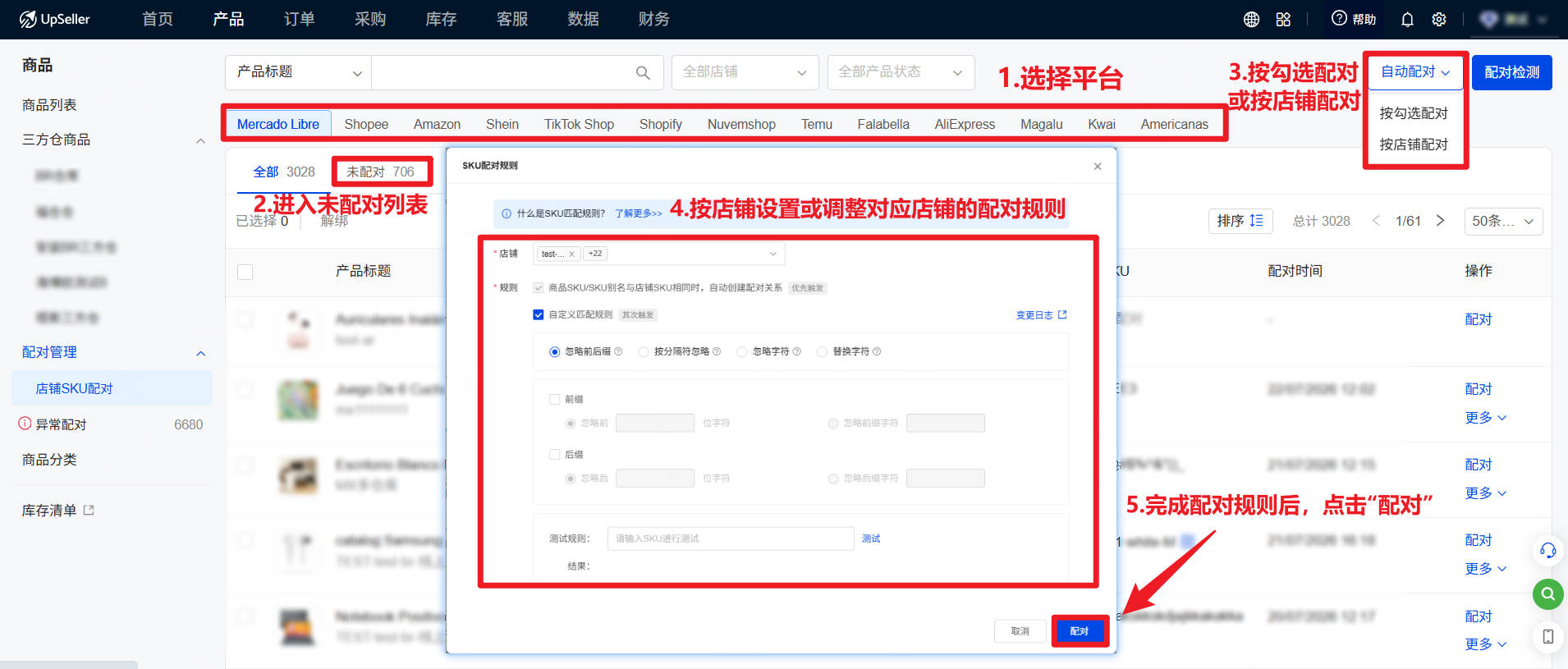Open the language globe icon
This screenshot has width=1568, height=669.
[x=1251, y=19]
